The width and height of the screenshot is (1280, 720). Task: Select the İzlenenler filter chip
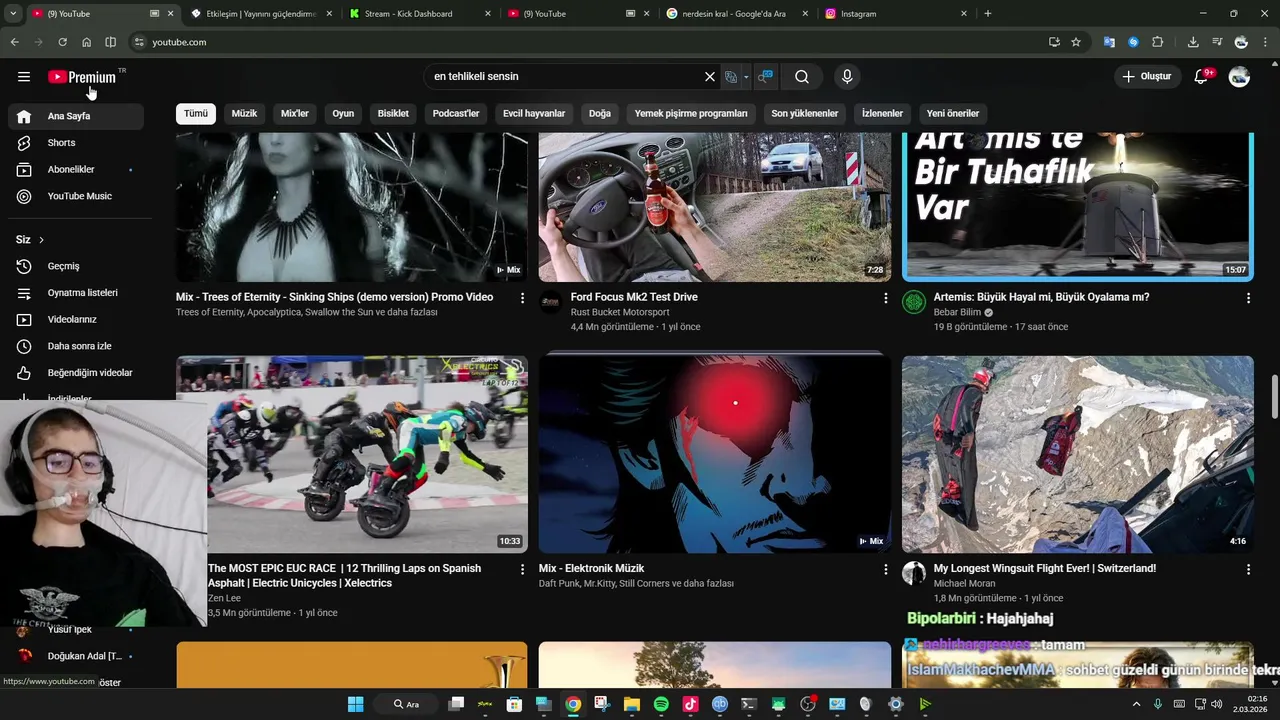point(882,113)
